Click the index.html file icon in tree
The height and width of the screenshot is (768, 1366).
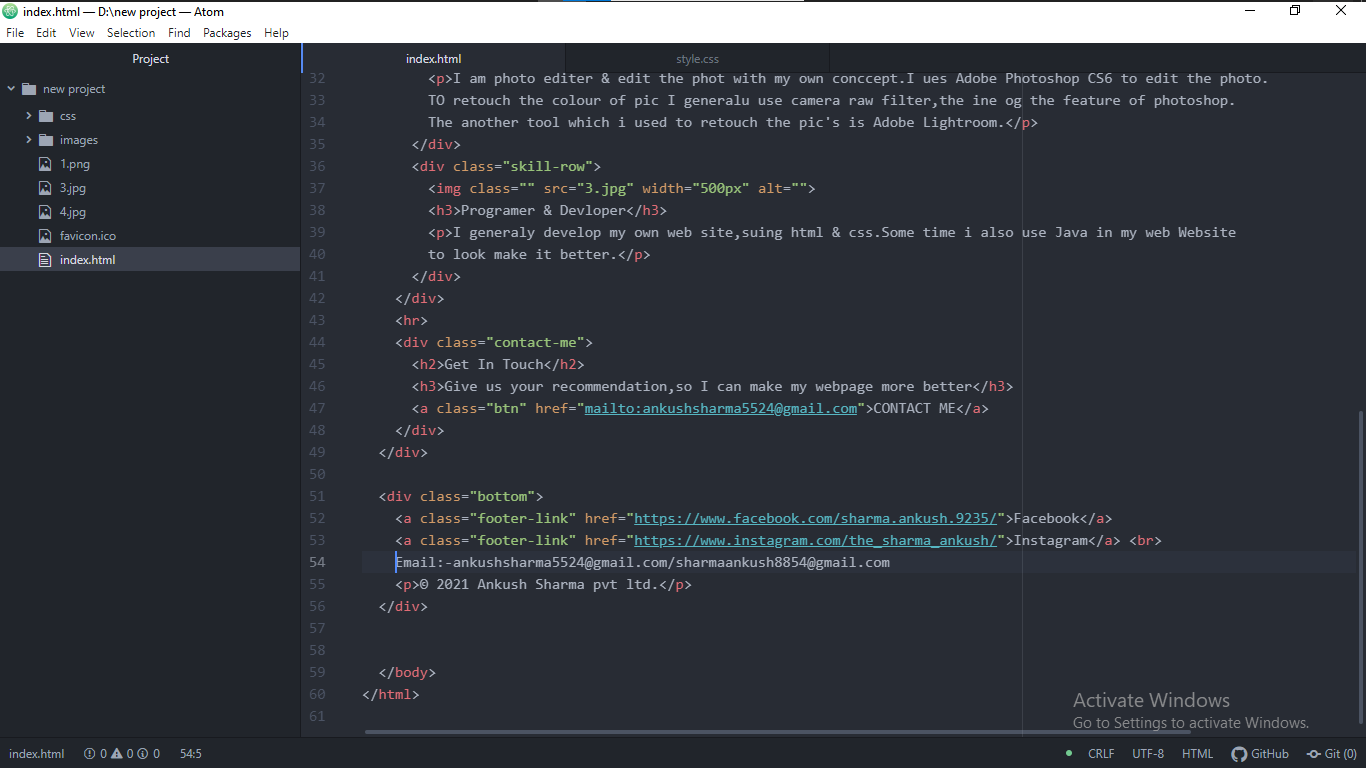45,260
